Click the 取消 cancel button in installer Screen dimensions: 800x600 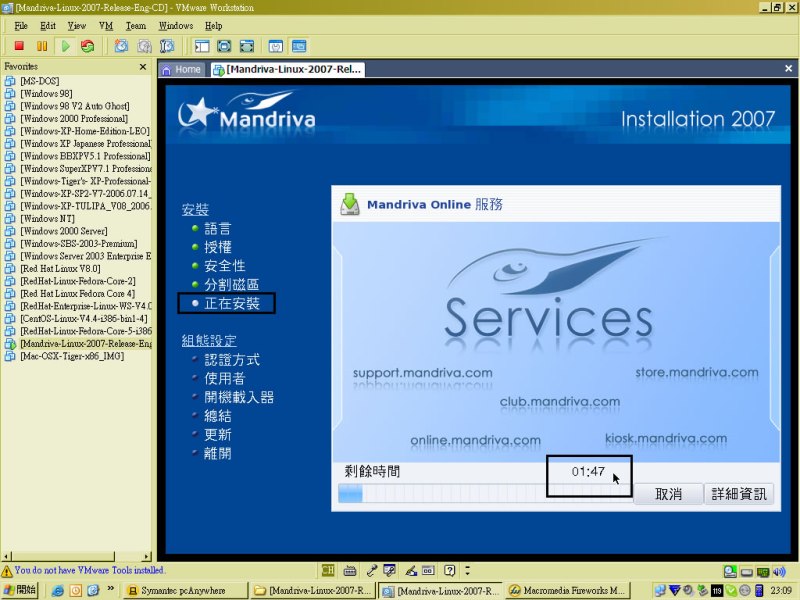[x=668, y=493]
